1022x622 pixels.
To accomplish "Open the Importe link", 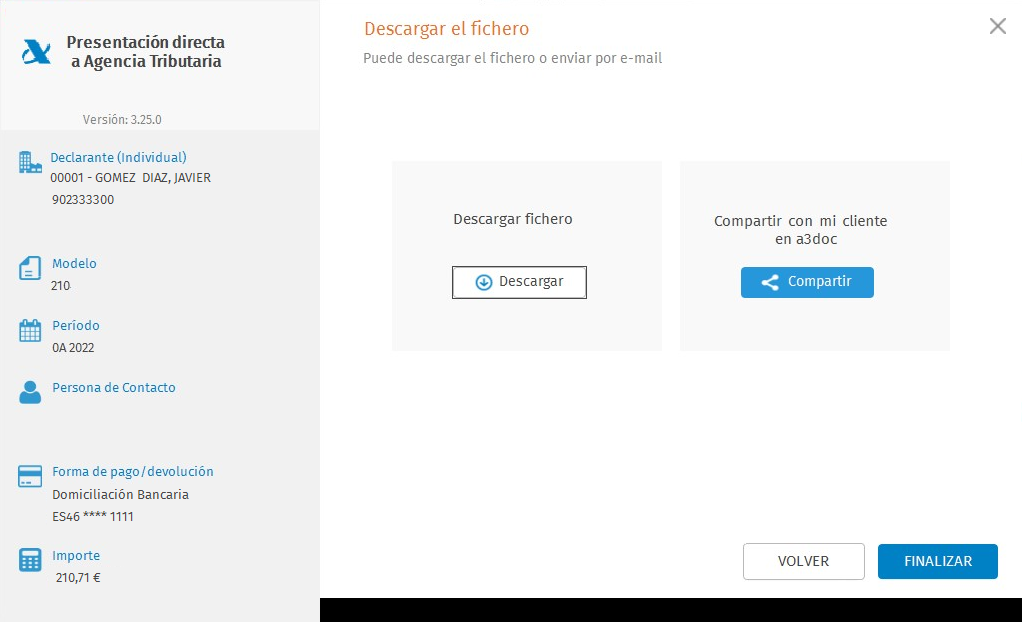I will point(76,555).
